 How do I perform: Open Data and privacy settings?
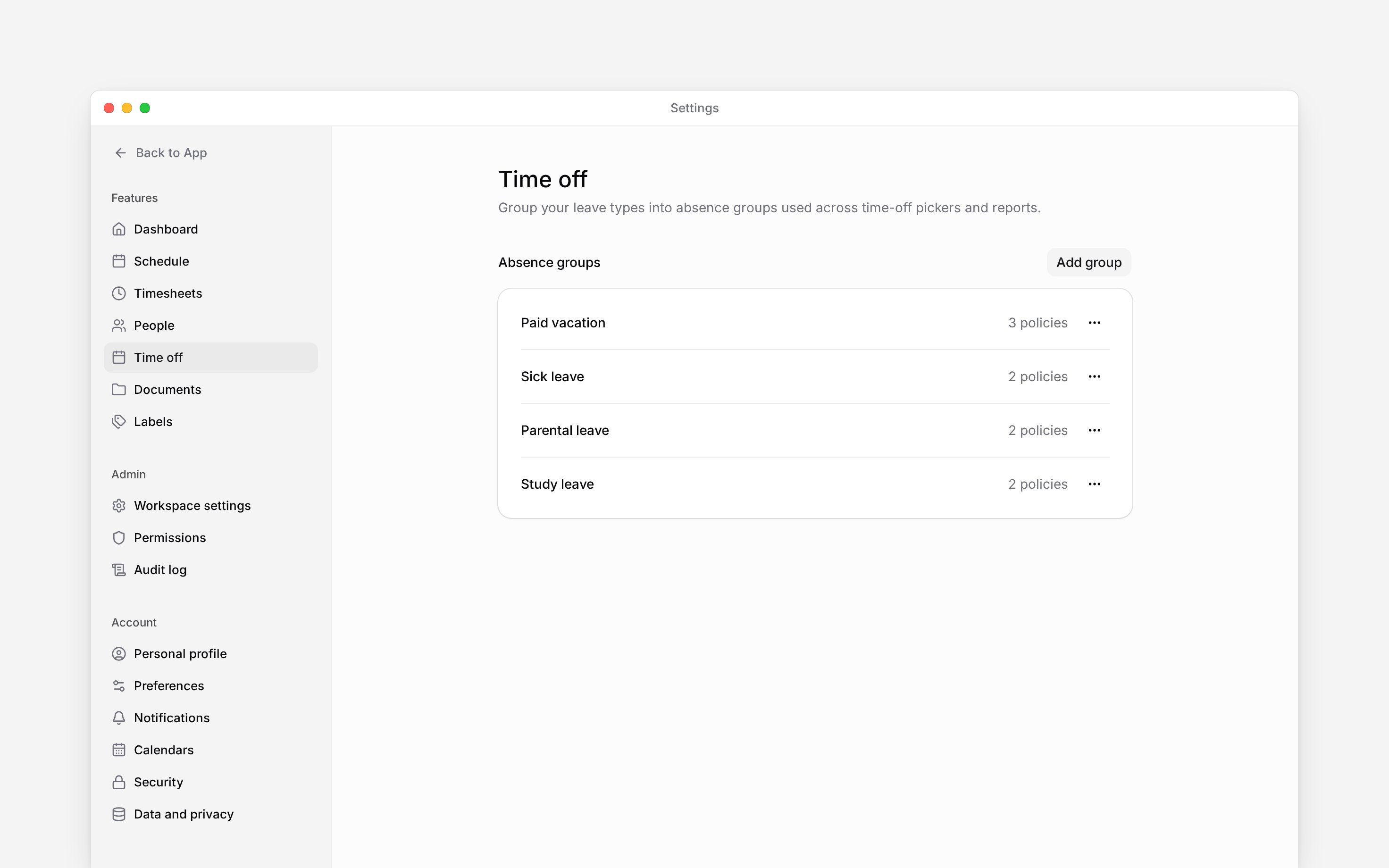[x=210, y=815]
